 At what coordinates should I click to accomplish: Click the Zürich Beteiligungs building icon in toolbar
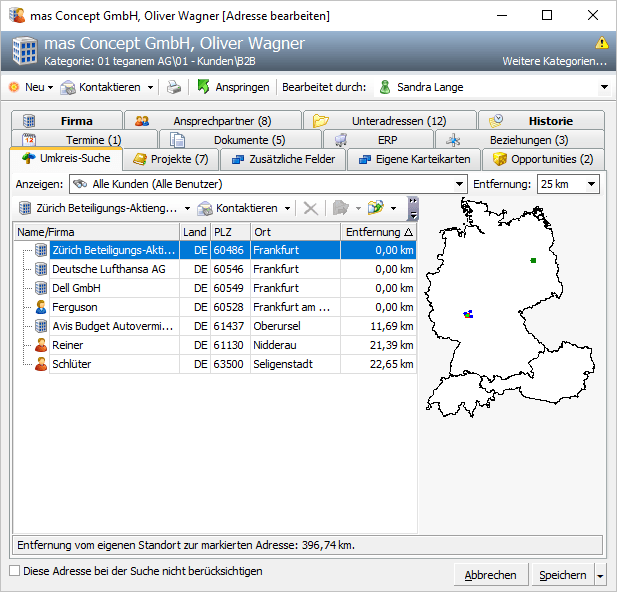[x=25, y=208]
